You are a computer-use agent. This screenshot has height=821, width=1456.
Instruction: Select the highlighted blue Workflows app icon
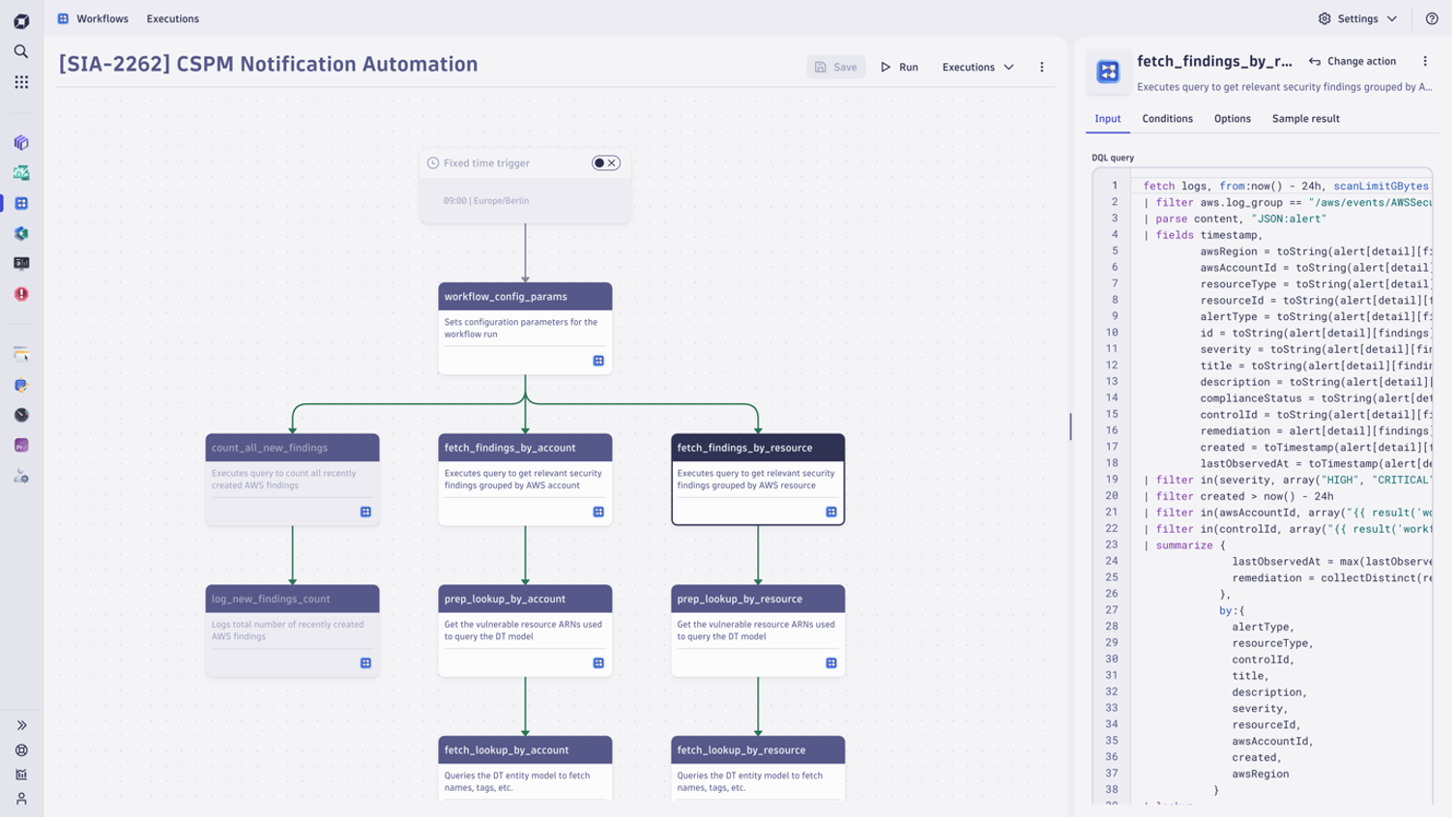tap(20, 203)
